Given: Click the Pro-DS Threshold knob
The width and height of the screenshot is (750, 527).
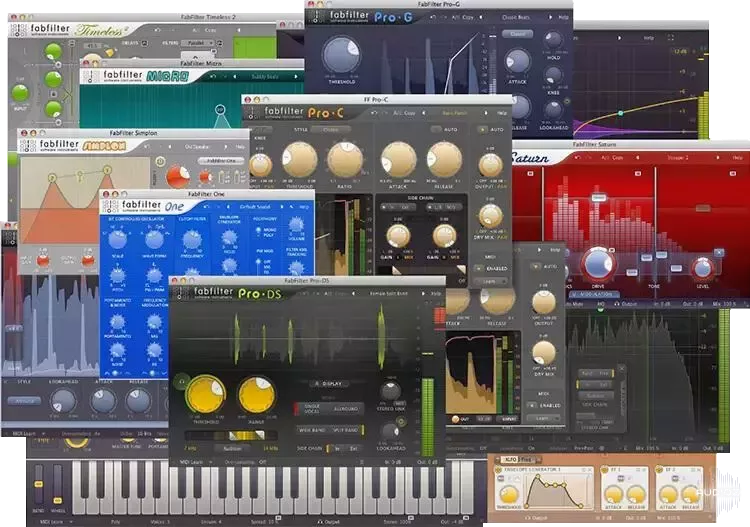Looking at the screenshot, I should click(x=206, y=395).
